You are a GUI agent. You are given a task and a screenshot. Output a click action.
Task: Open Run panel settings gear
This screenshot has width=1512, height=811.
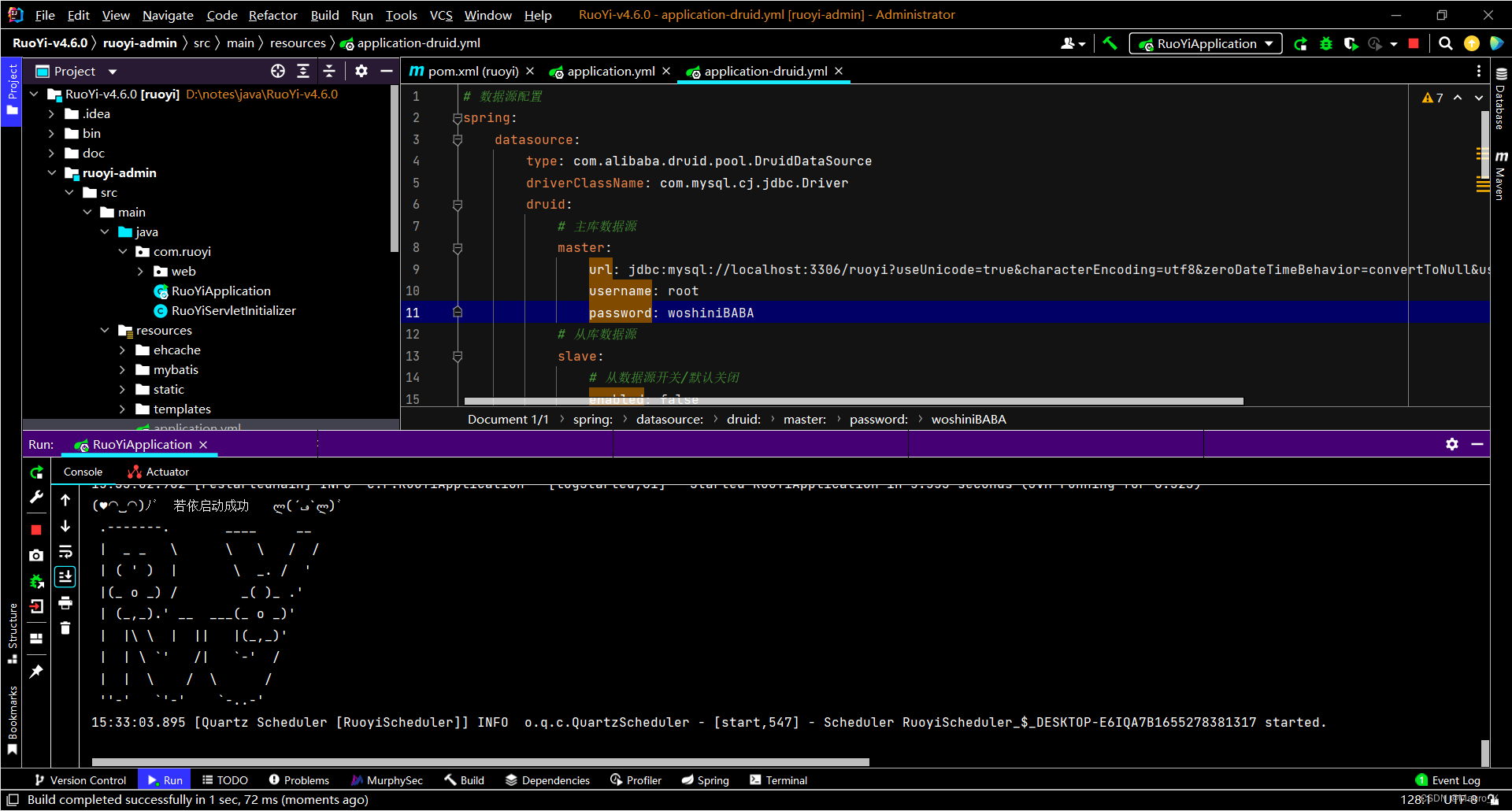[1452, 444]
